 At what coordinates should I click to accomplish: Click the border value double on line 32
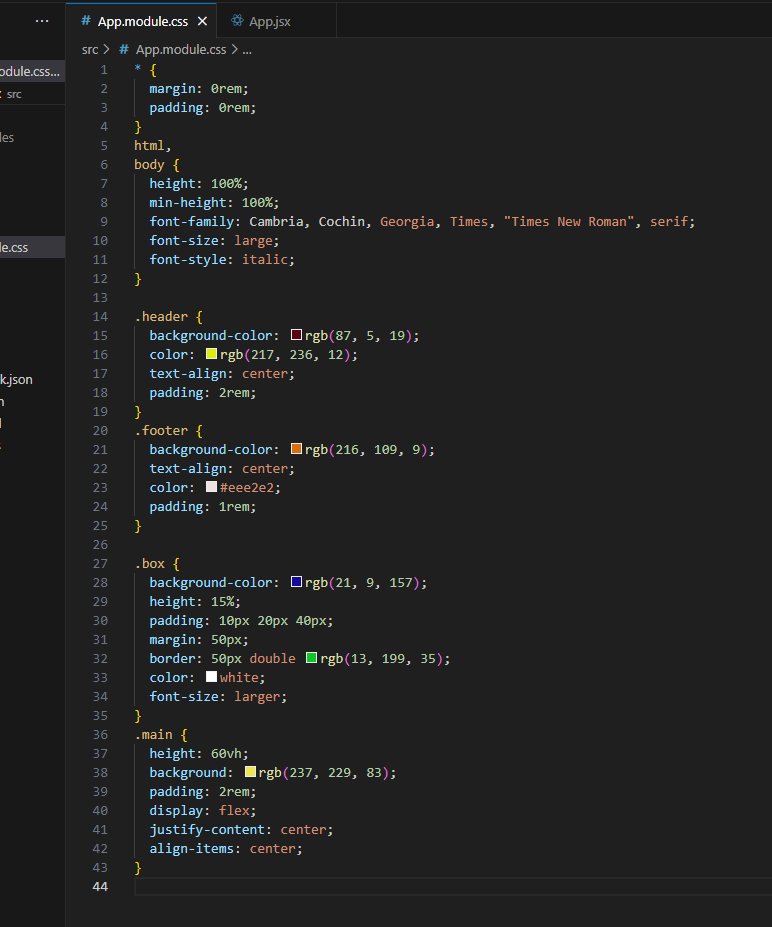273,659
